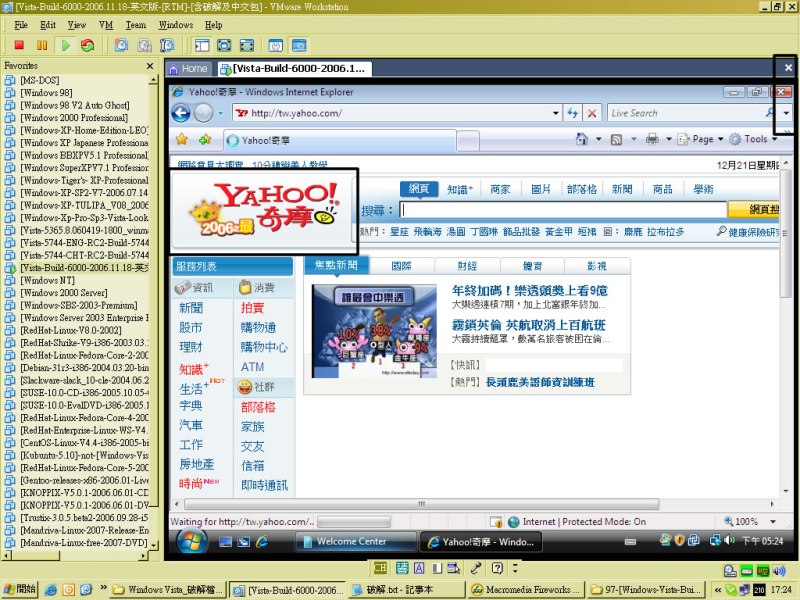Enter full screen mode in VMware toolbar
800x600 pixels.
224,45
